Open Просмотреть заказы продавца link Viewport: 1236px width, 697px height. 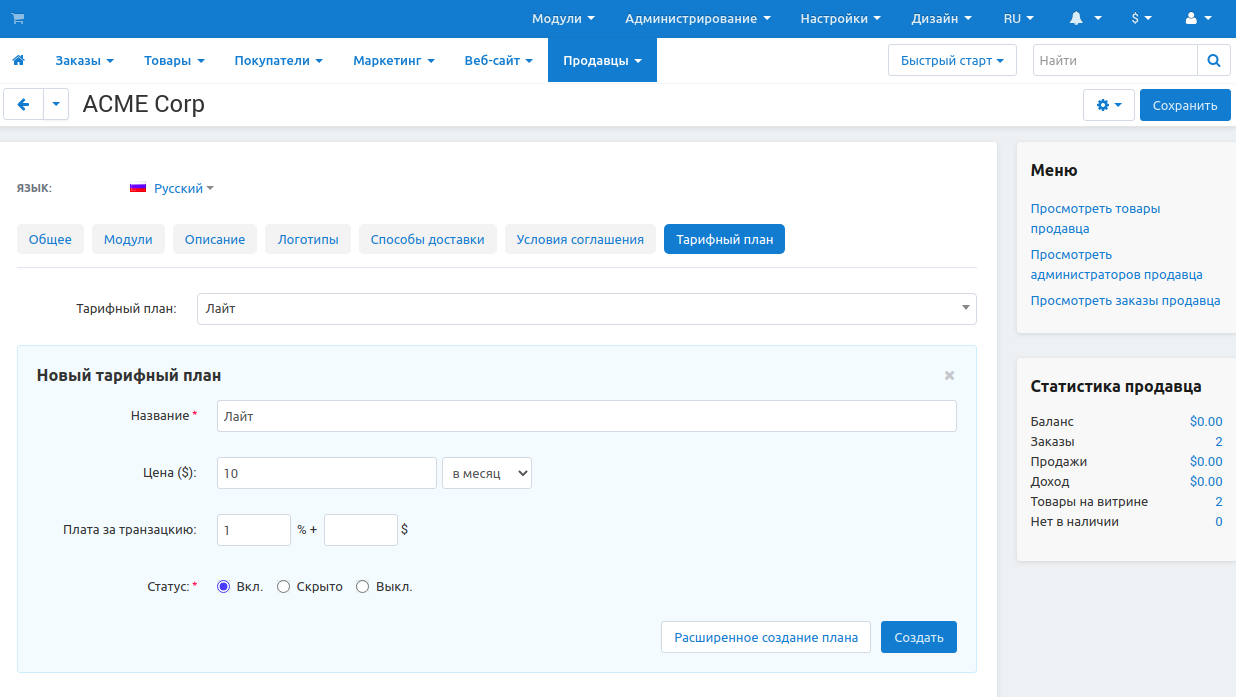1125,301
